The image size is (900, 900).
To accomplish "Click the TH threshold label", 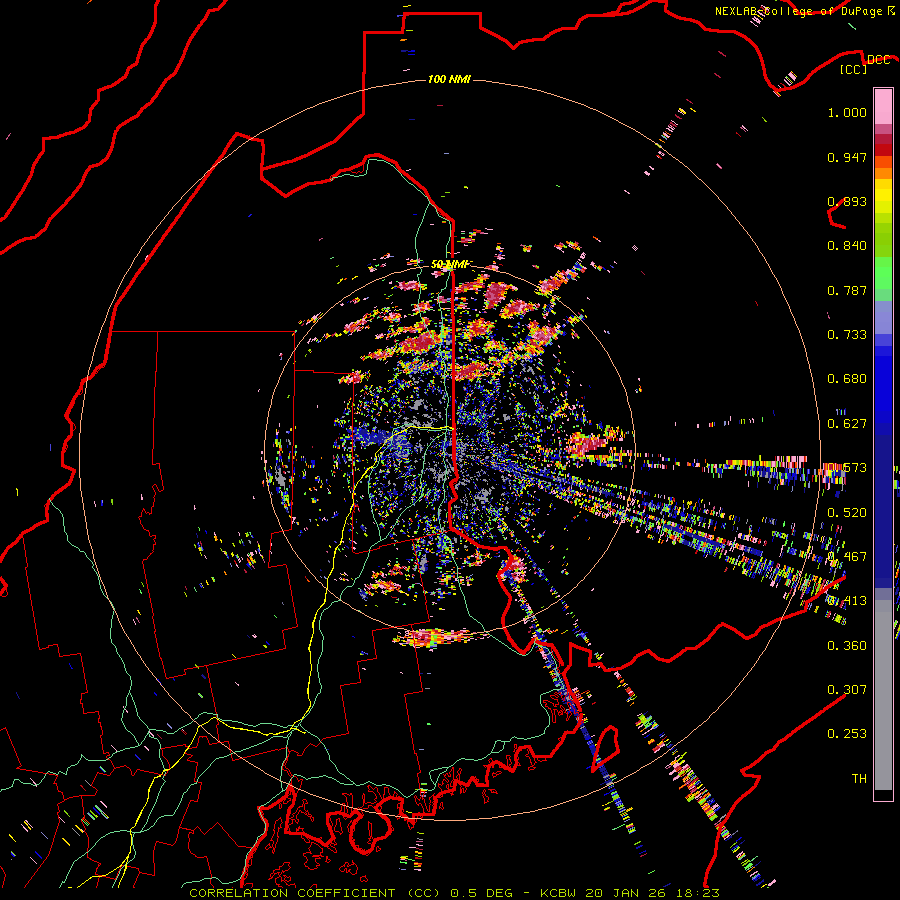I will 859,779.
